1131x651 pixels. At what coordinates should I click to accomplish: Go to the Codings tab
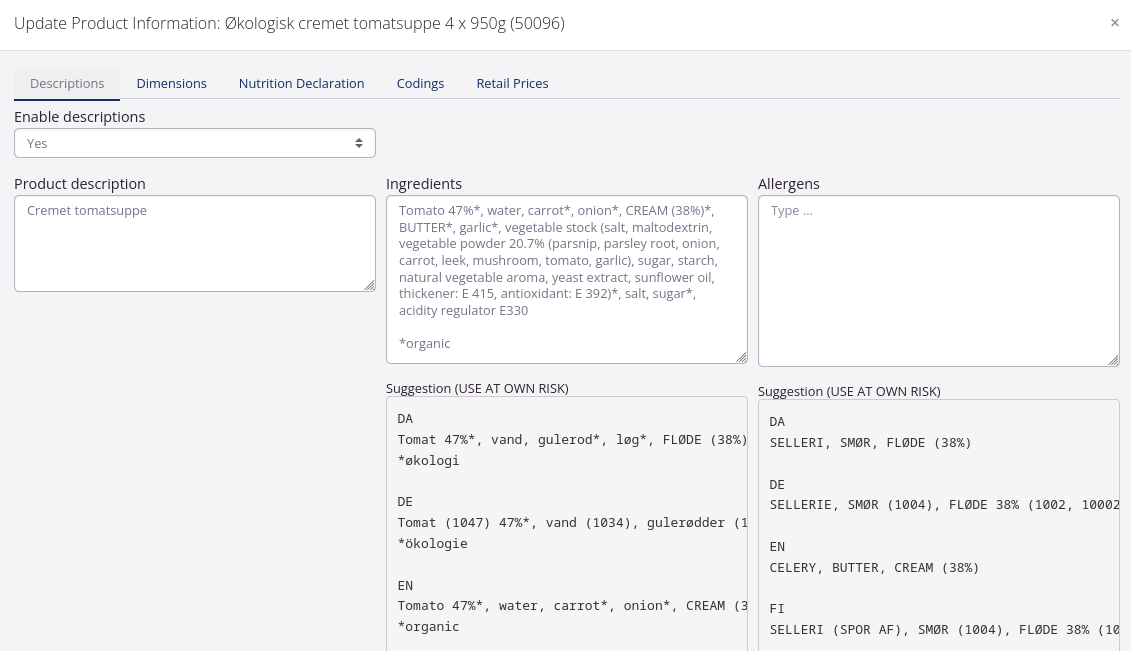pos(420,84)
